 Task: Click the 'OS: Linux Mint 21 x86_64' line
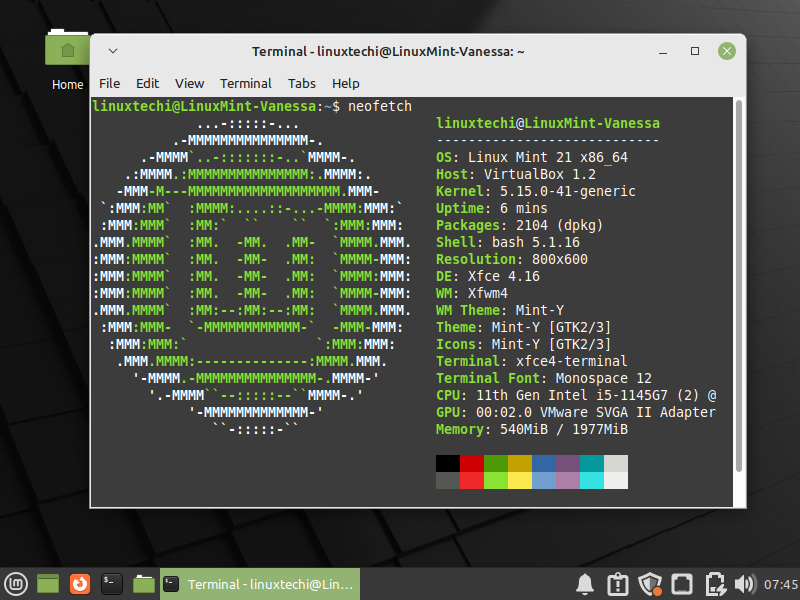[x=532, y=157]
